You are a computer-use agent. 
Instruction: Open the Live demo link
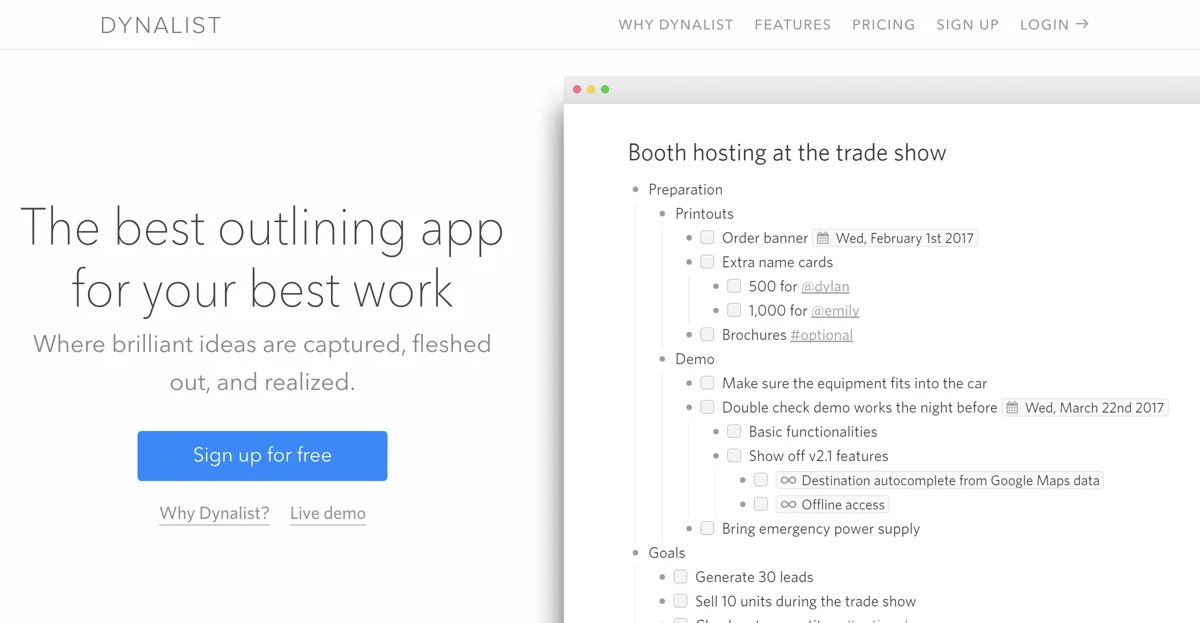click(327, 513)
